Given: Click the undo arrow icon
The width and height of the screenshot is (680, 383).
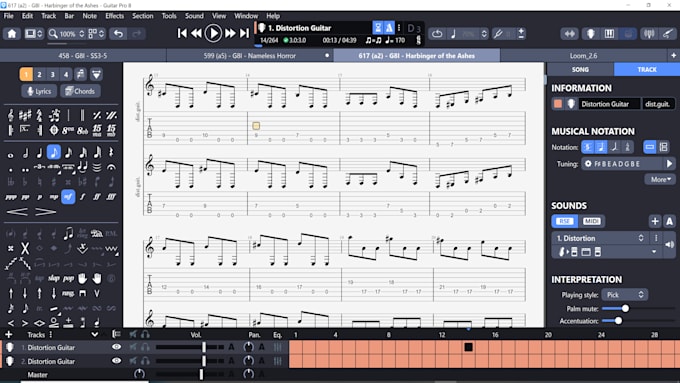Looking at the screenshot, I should pos(118,33).
